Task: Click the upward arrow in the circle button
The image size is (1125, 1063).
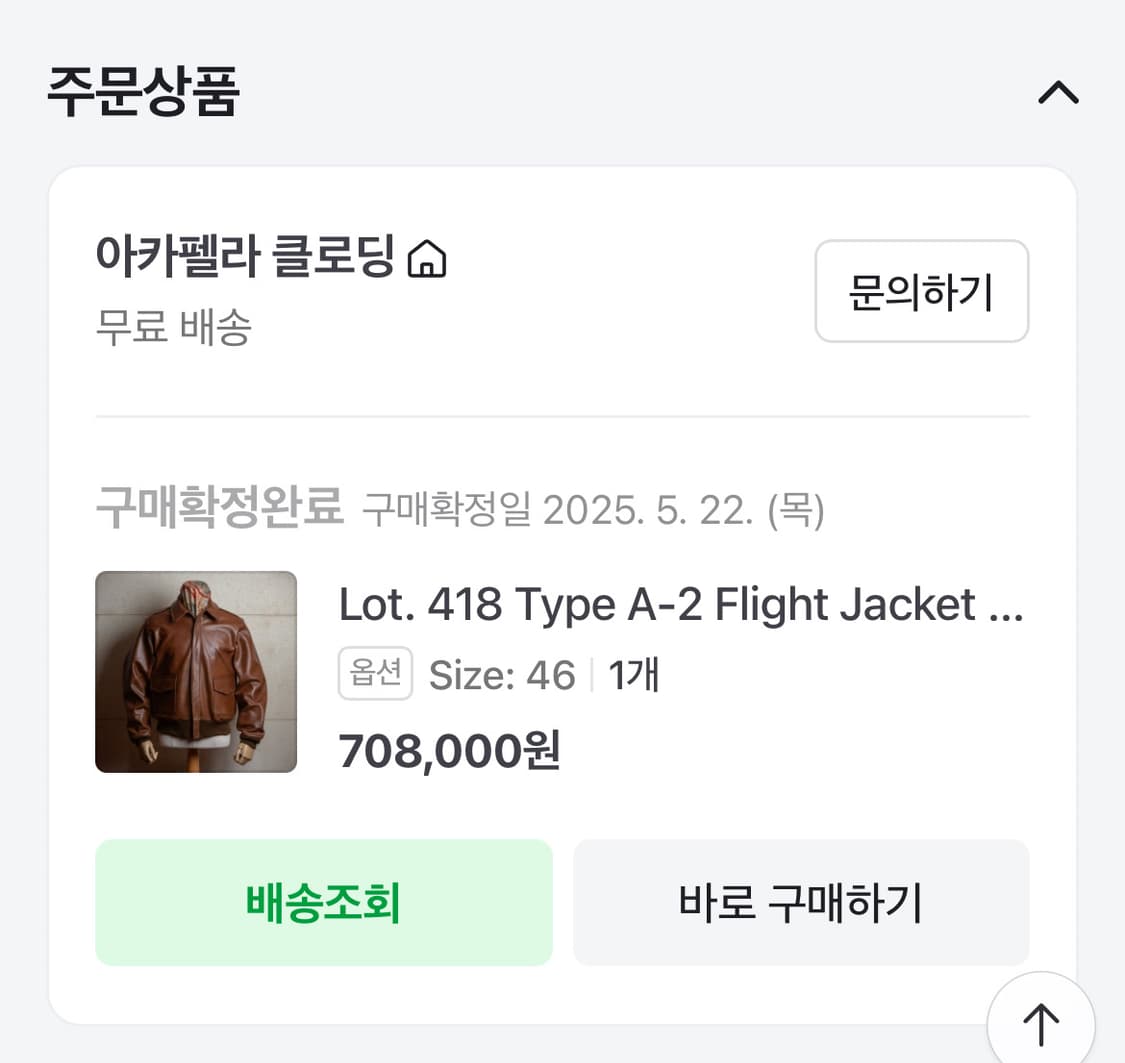Action: pyautogui.click(x=1040, y=1025)
